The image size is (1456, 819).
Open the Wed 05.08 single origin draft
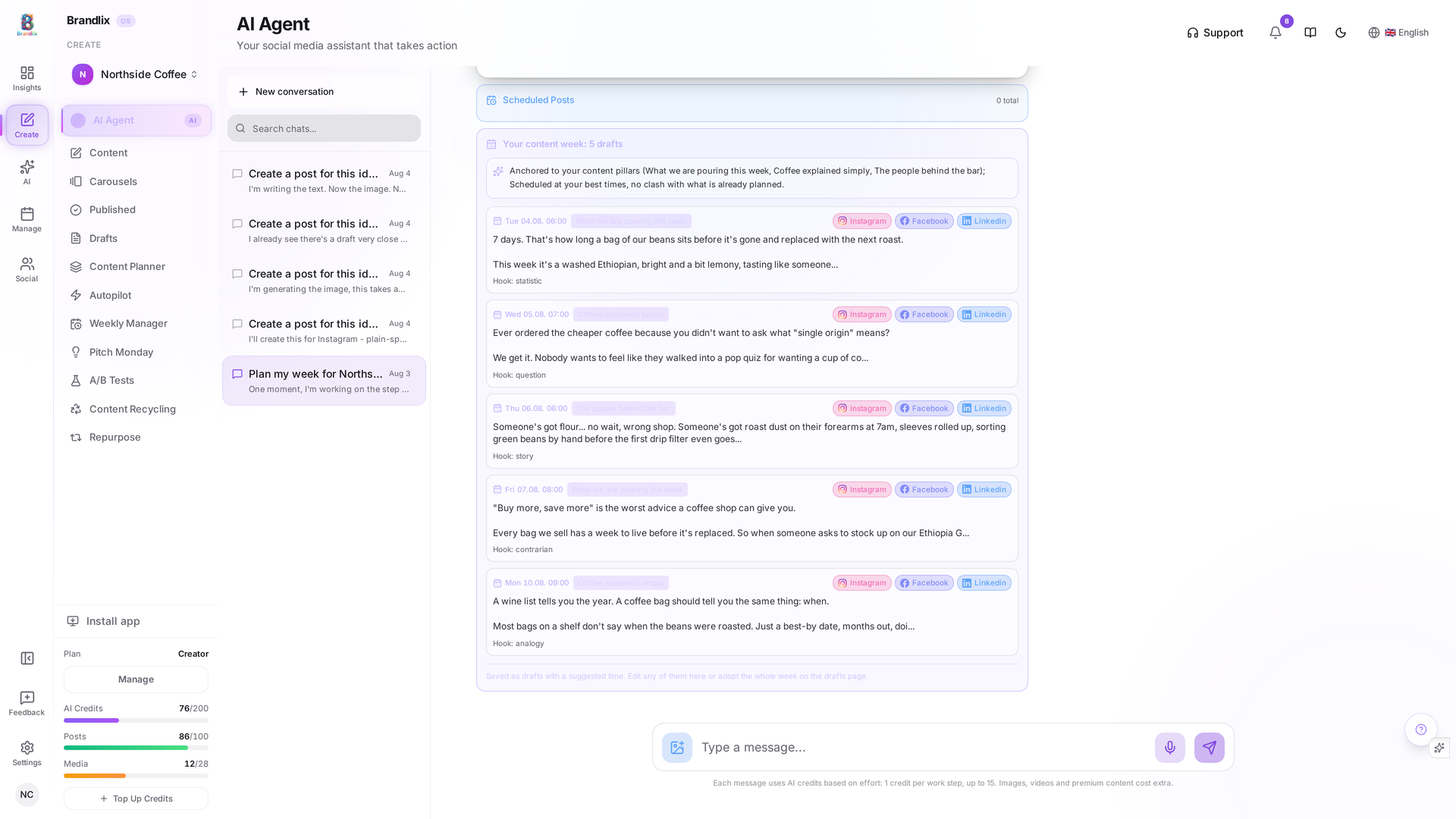[752, 344]
